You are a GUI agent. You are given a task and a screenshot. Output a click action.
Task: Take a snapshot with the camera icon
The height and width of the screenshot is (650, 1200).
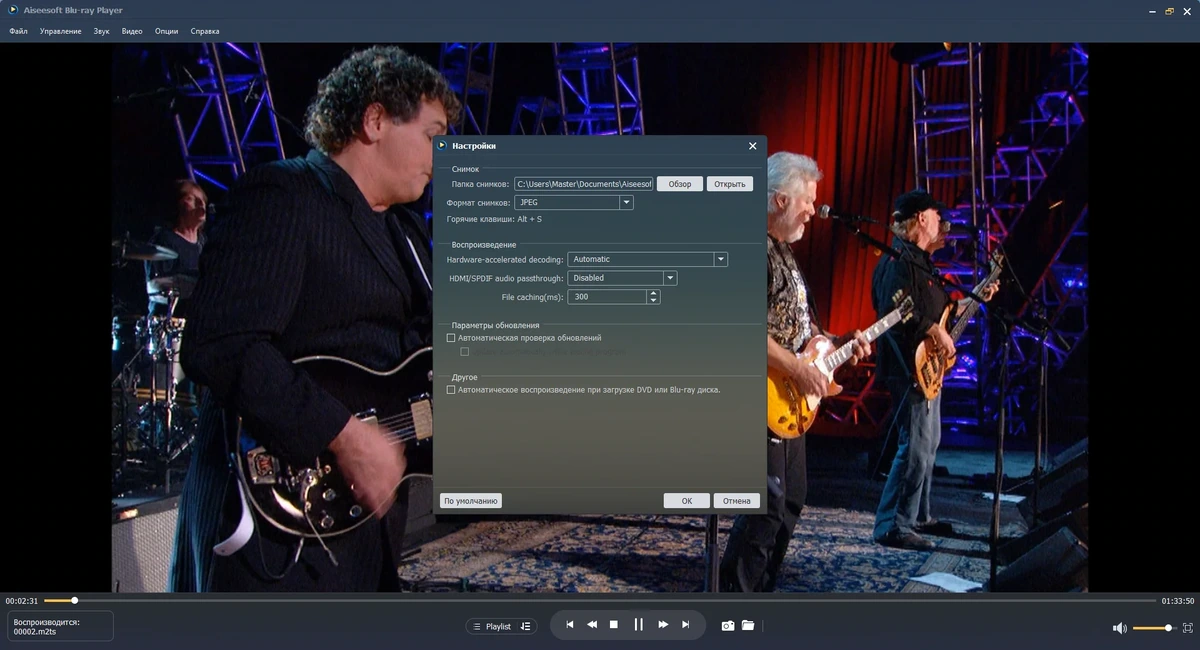point(728,626)
